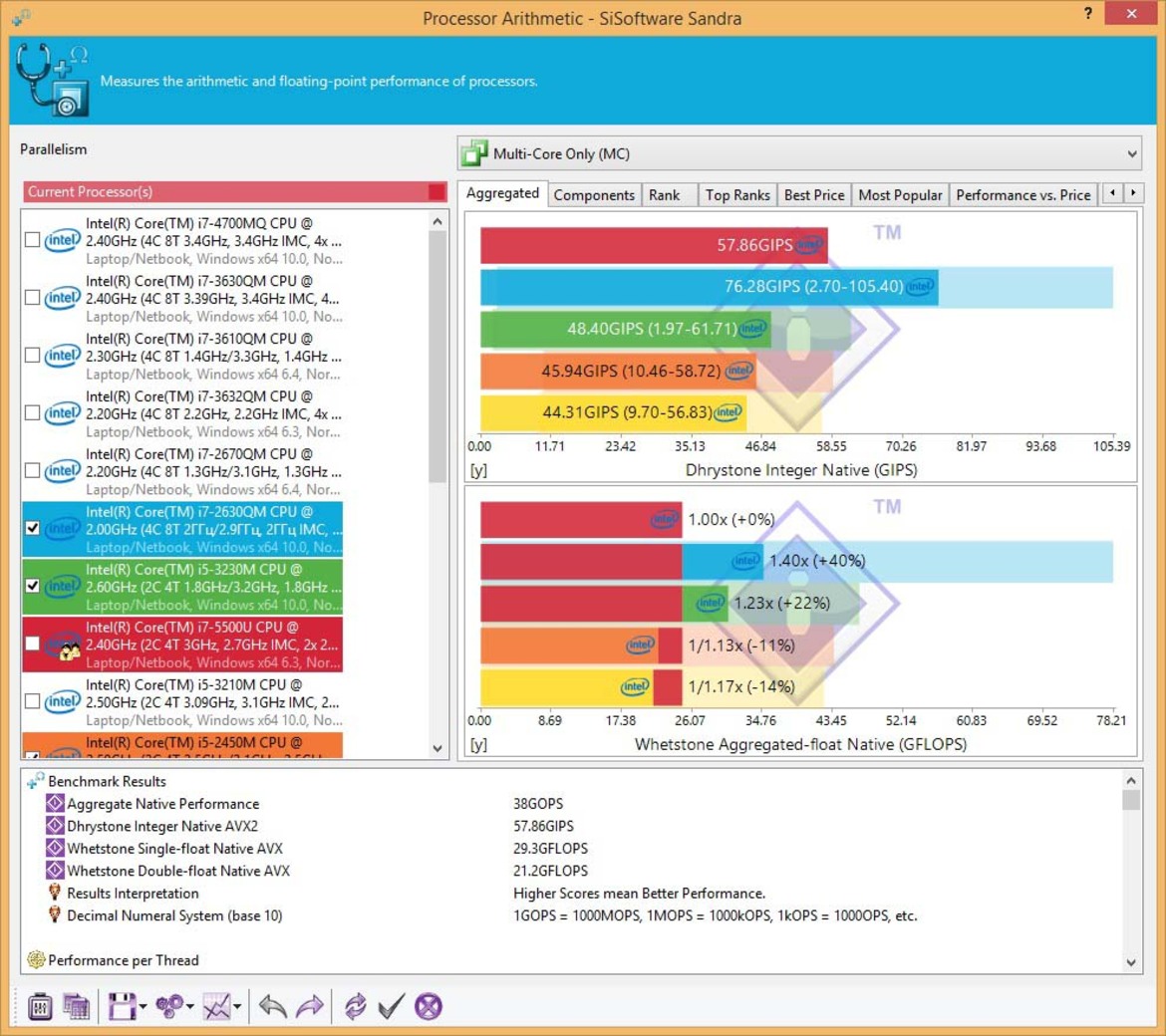The height and width of the screenshot is (1036, 1166).
Task: Click the [y] axis toggle under Whetstone chart
Action: 478,745
